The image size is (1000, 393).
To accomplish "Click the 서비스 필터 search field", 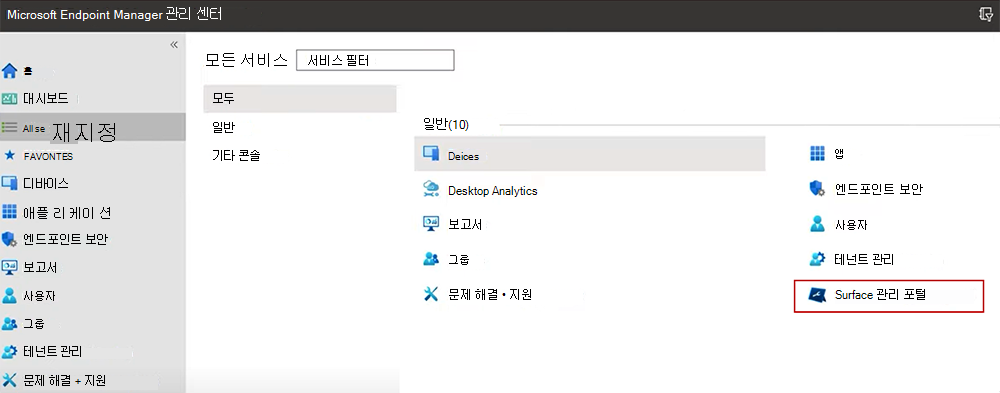I will point(375,60).
